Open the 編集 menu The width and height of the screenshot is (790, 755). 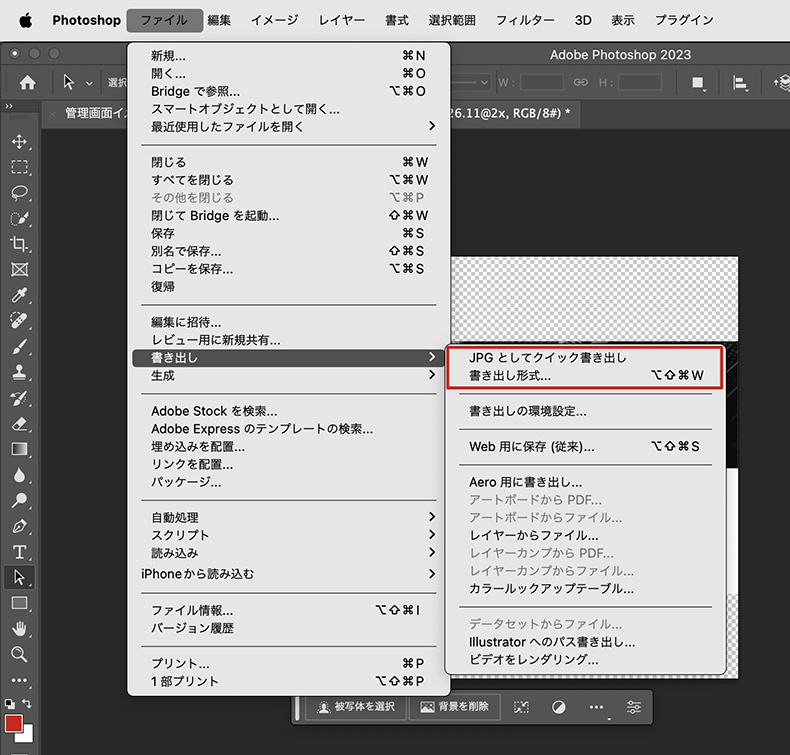pos(219,20)
